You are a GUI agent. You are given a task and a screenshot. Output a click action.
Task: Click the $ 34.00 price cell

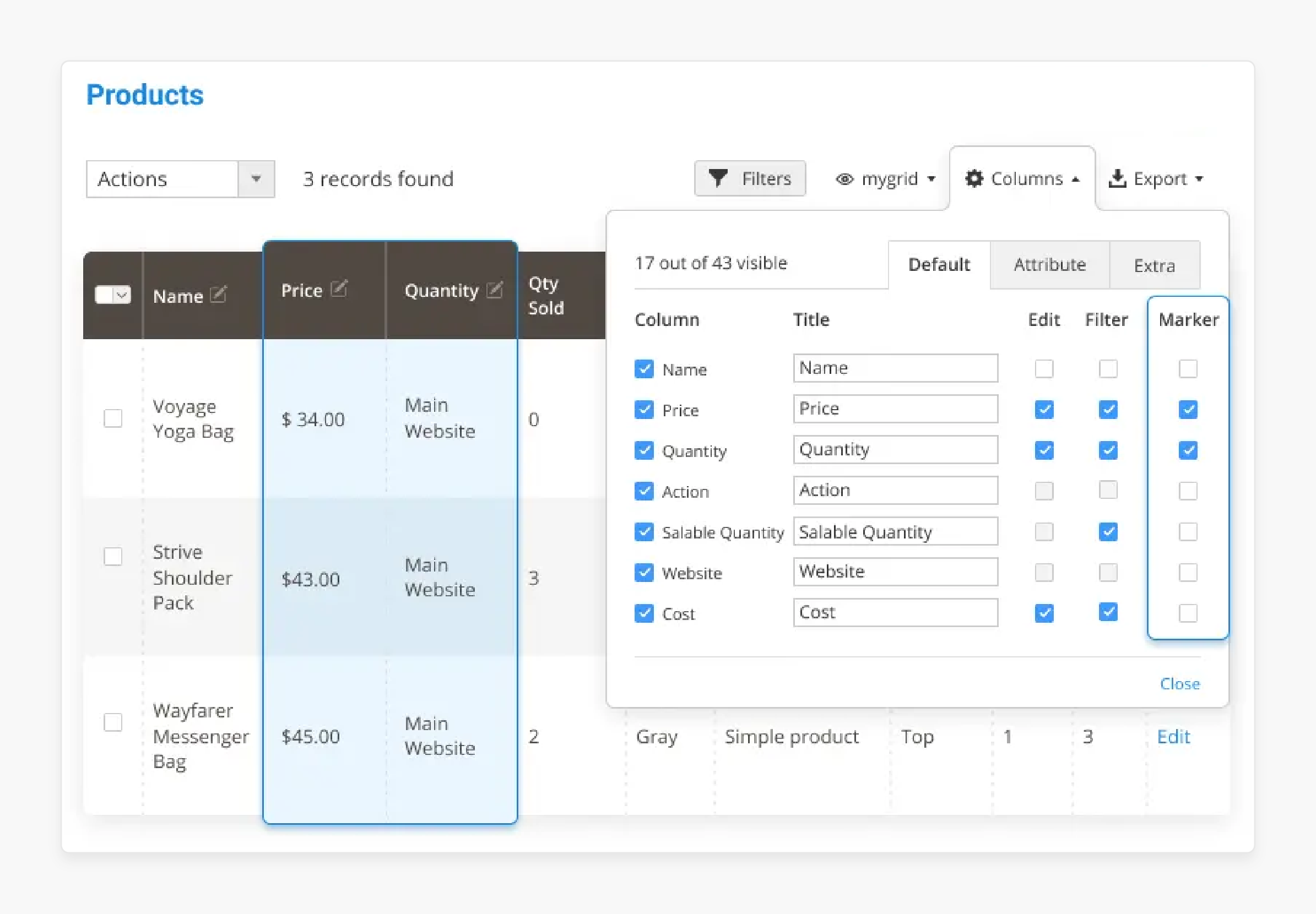(x=313, y=420)
